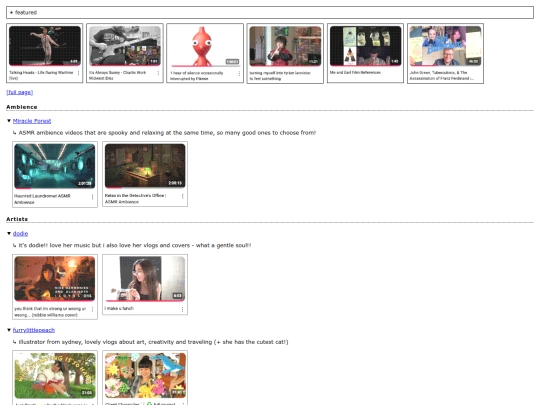Open options menu for It's Always Sunny video
This screenshot has height=405, width=540.
pyautogui.click(x=158, y=73)
